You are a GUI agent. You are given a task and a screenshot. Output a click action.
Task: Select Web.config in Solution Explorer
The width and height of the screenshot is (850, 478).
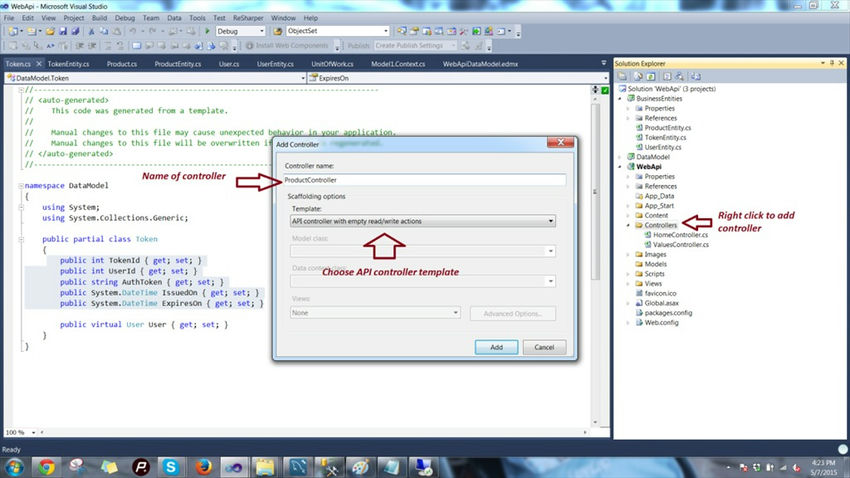tap(661, 322)
